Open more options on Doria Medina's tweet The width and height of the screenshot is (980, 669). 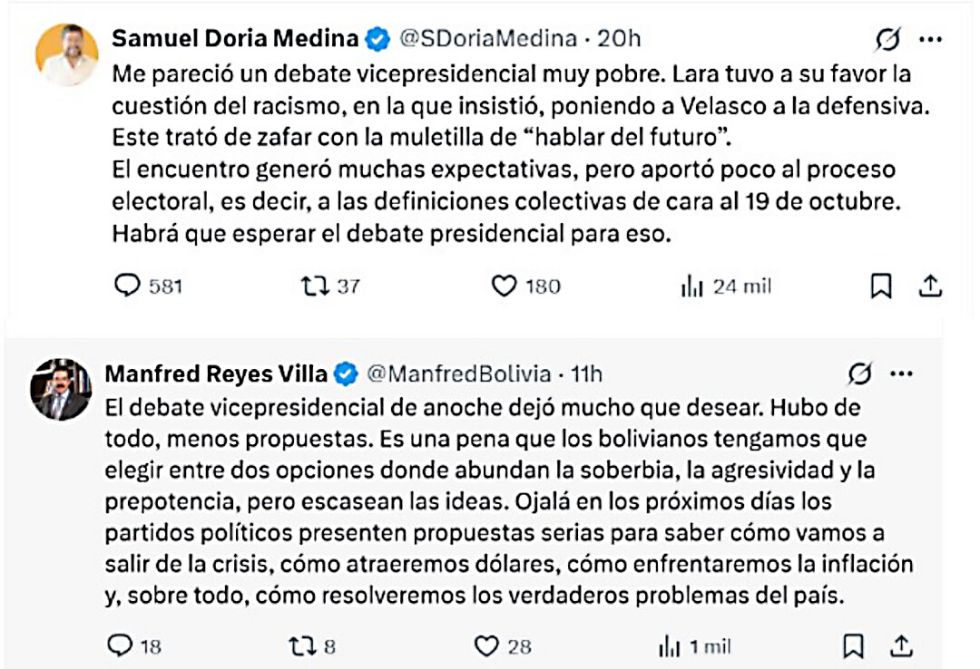pyautogui.click(x=930, y=40)
